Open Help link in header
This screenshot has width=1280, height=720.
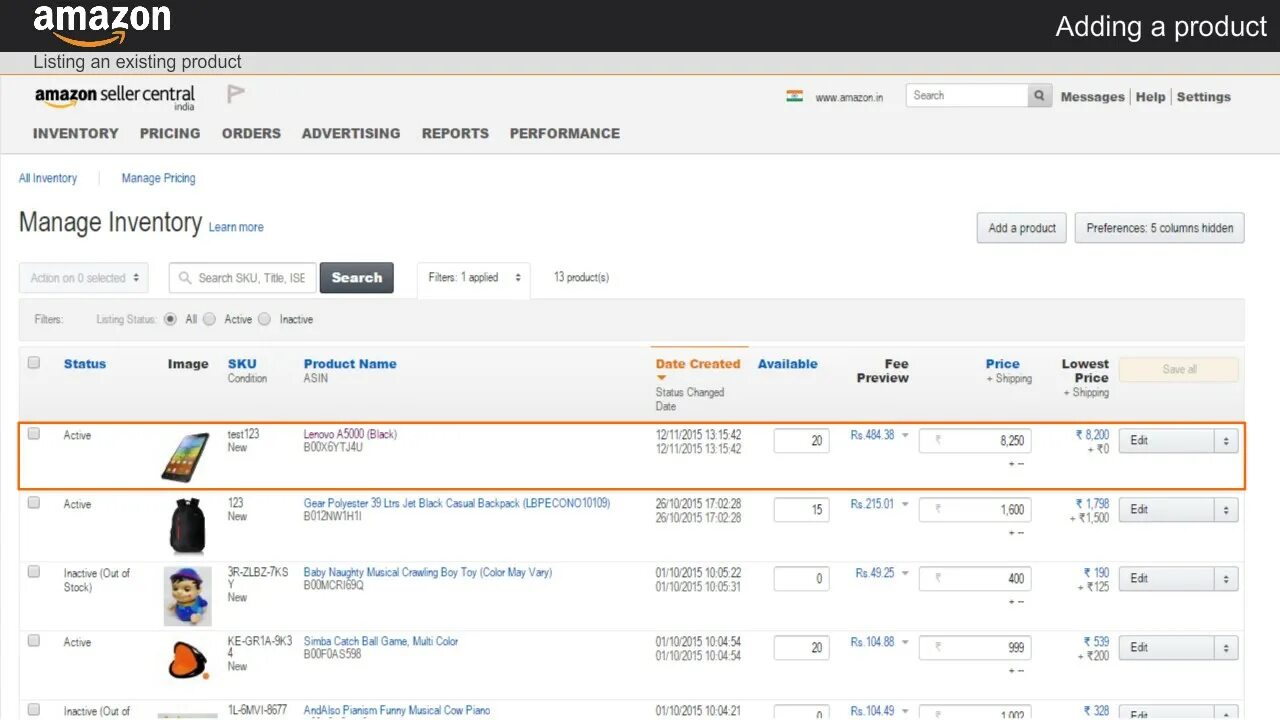click(x=1150, y=97)
